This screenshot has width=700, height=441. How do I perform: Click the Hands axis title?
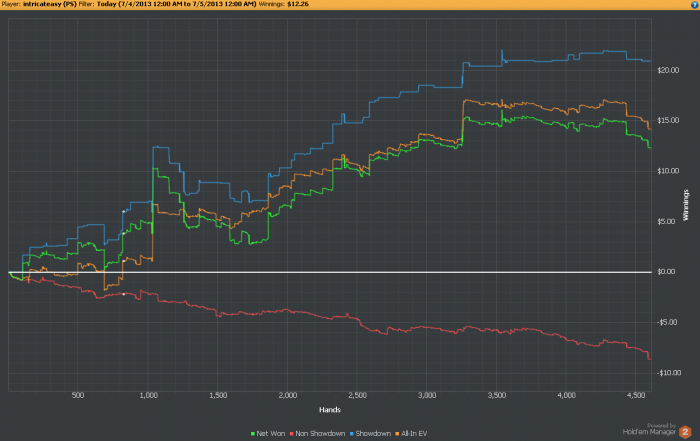(x=330, y=410)
